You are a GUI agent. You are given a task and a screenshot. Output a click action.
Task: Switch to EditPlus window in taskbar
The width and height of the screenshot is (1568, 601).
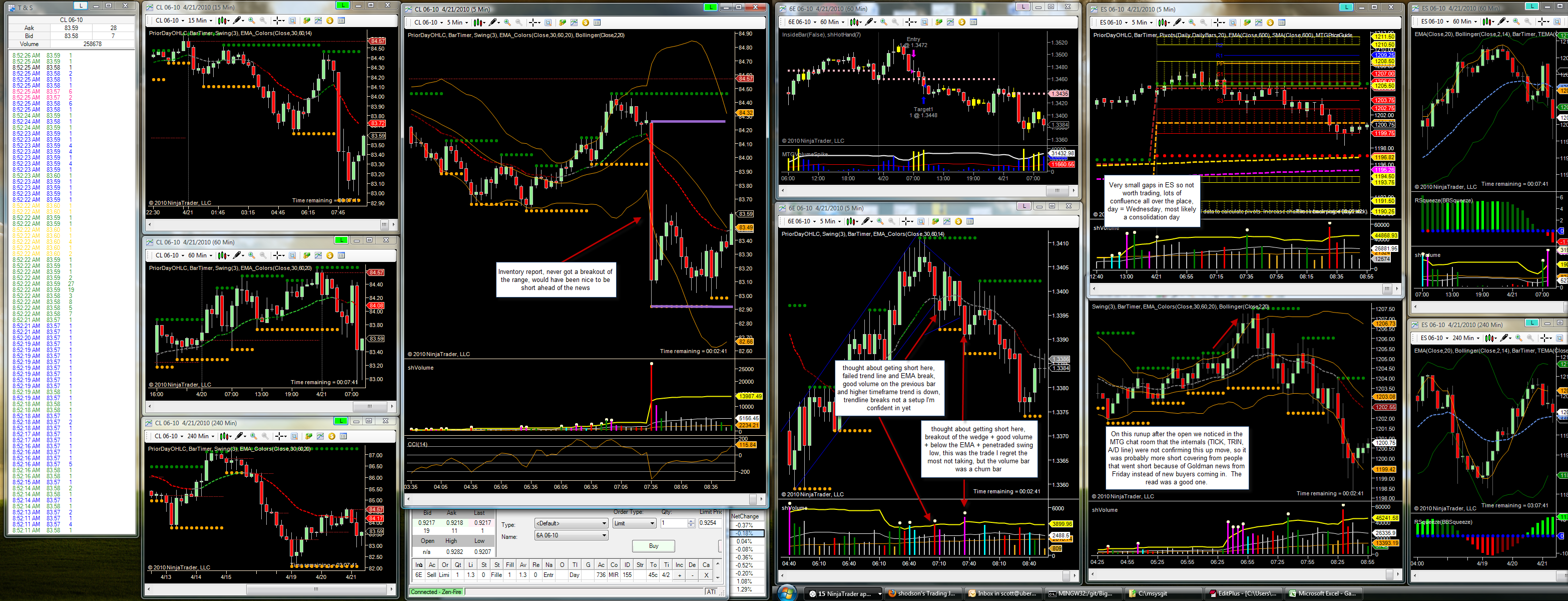1243,593
